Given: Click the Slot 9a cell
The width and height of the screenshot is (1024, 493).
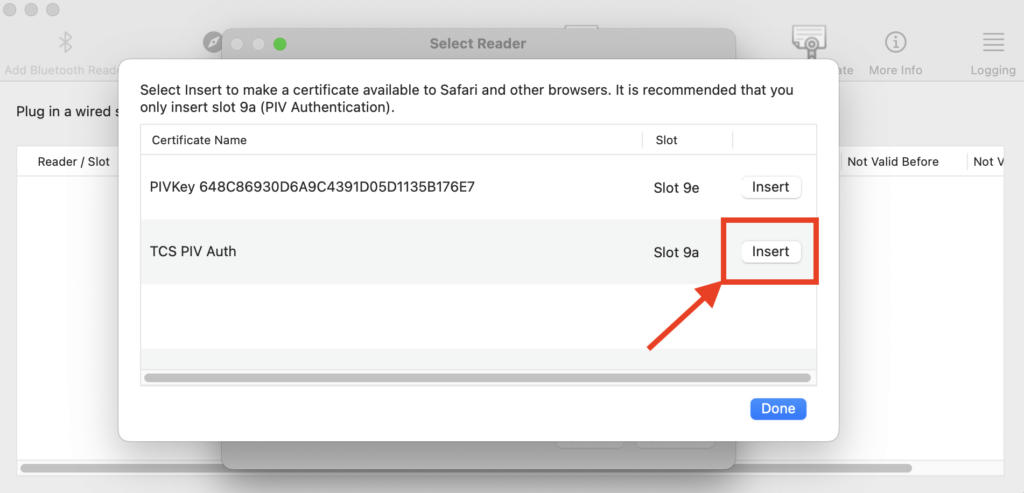Looking at the screenshot, I should 676,252.
